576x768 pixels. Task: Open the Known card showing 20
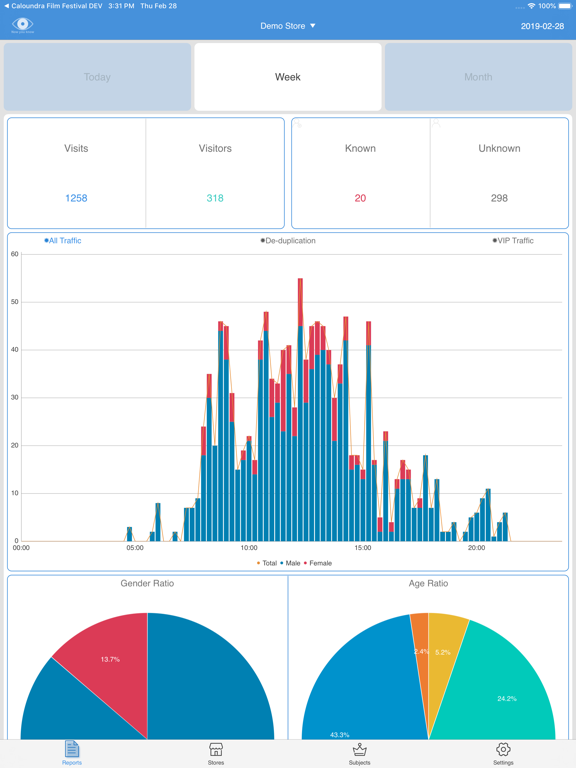(360, 173)
